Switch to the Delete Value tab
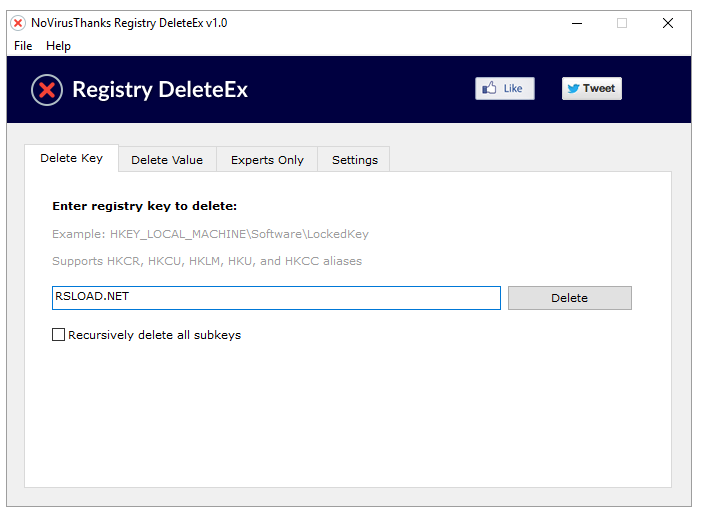708x520 pixels. [x=167, y=160]
